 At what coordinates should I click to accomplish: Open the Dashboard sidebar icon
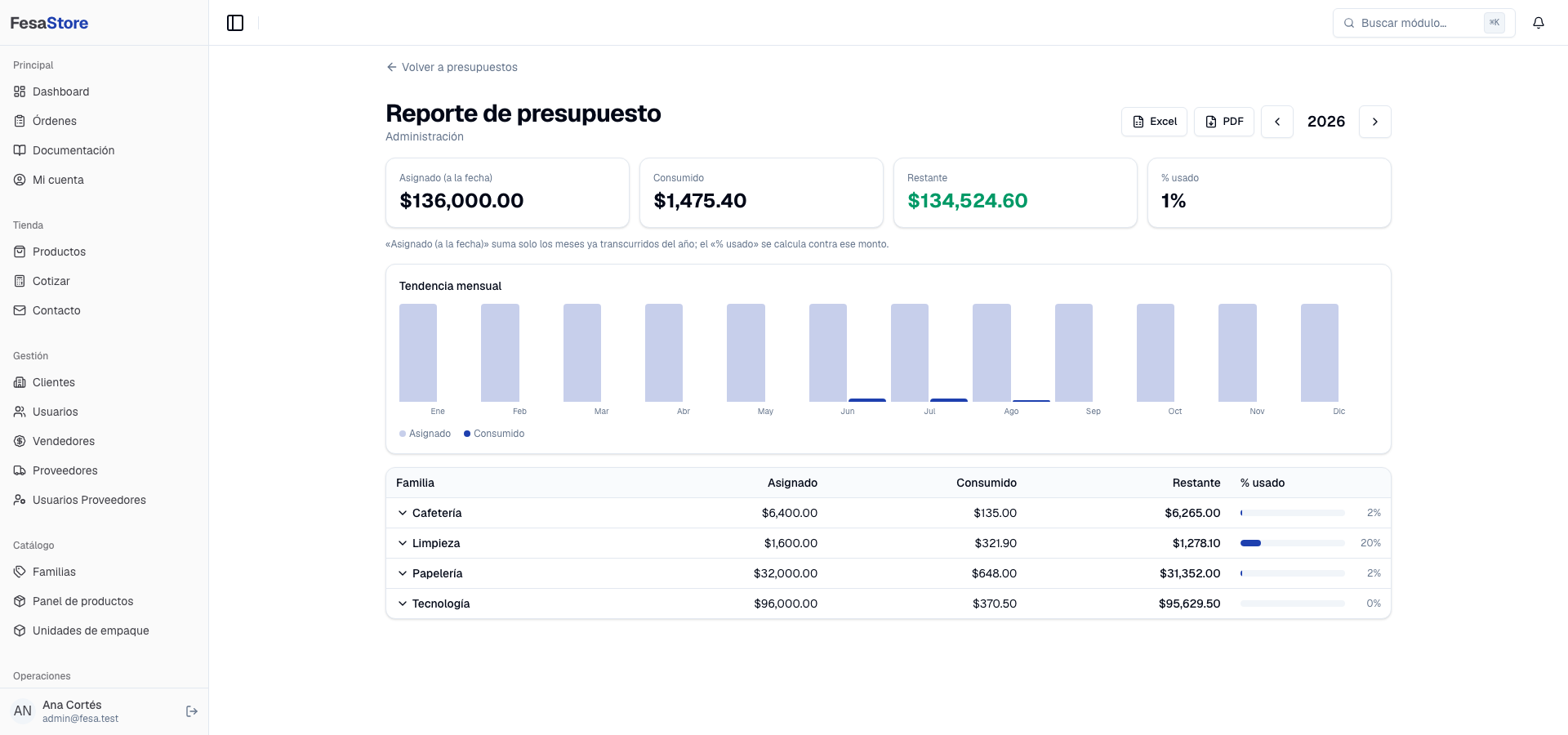(20, 91)
